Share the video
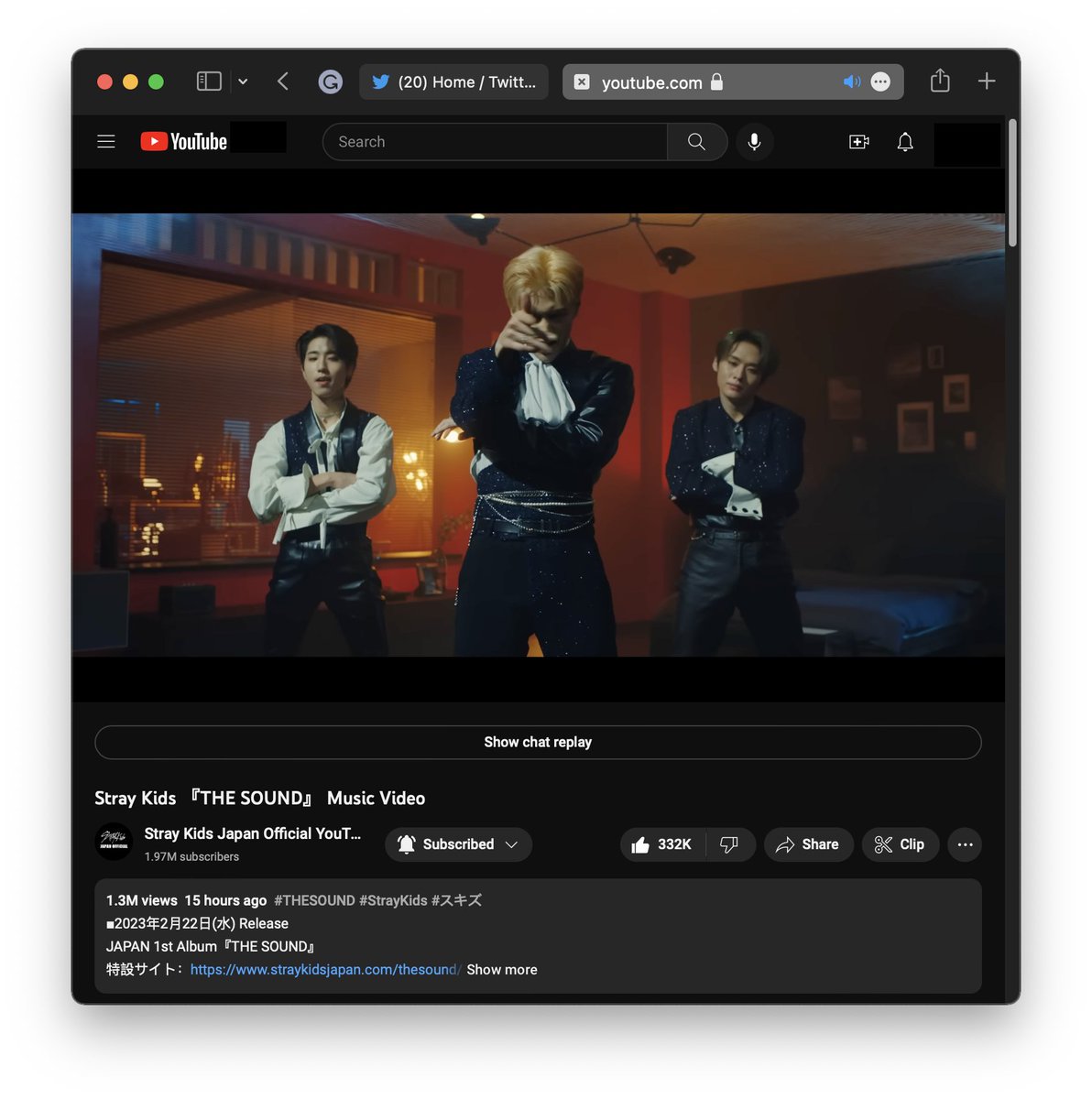 [808, 844]
